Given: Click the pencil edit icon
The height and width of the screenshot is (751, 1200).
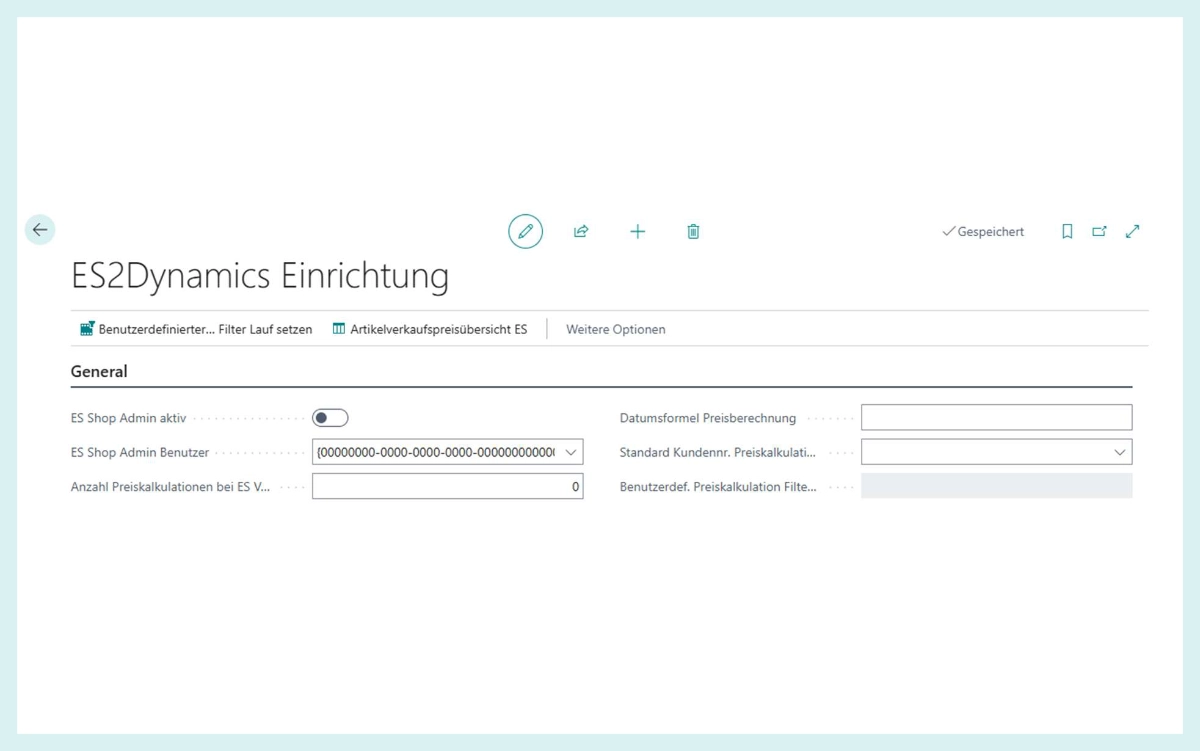Looking at the screenshot, I should point(525,232).
